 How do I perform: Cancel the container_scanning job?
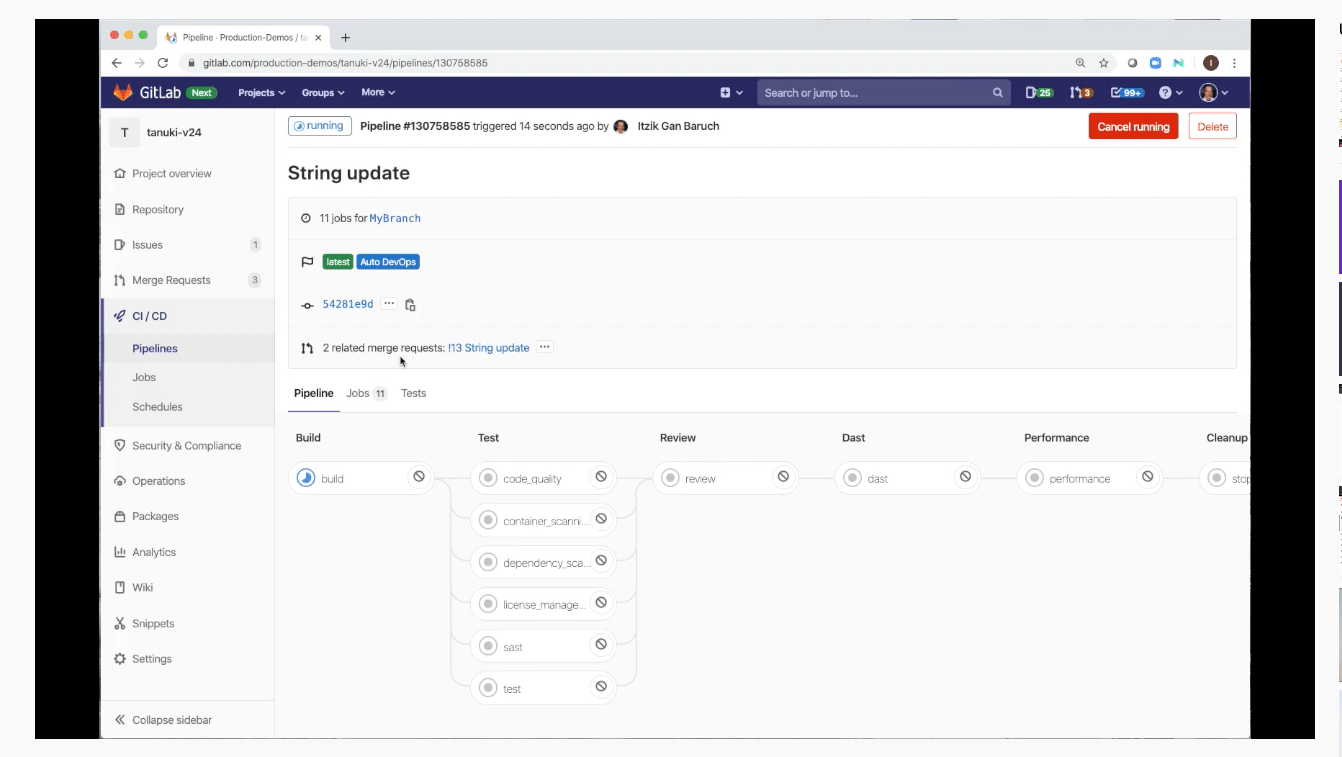[x=601, y=518]
